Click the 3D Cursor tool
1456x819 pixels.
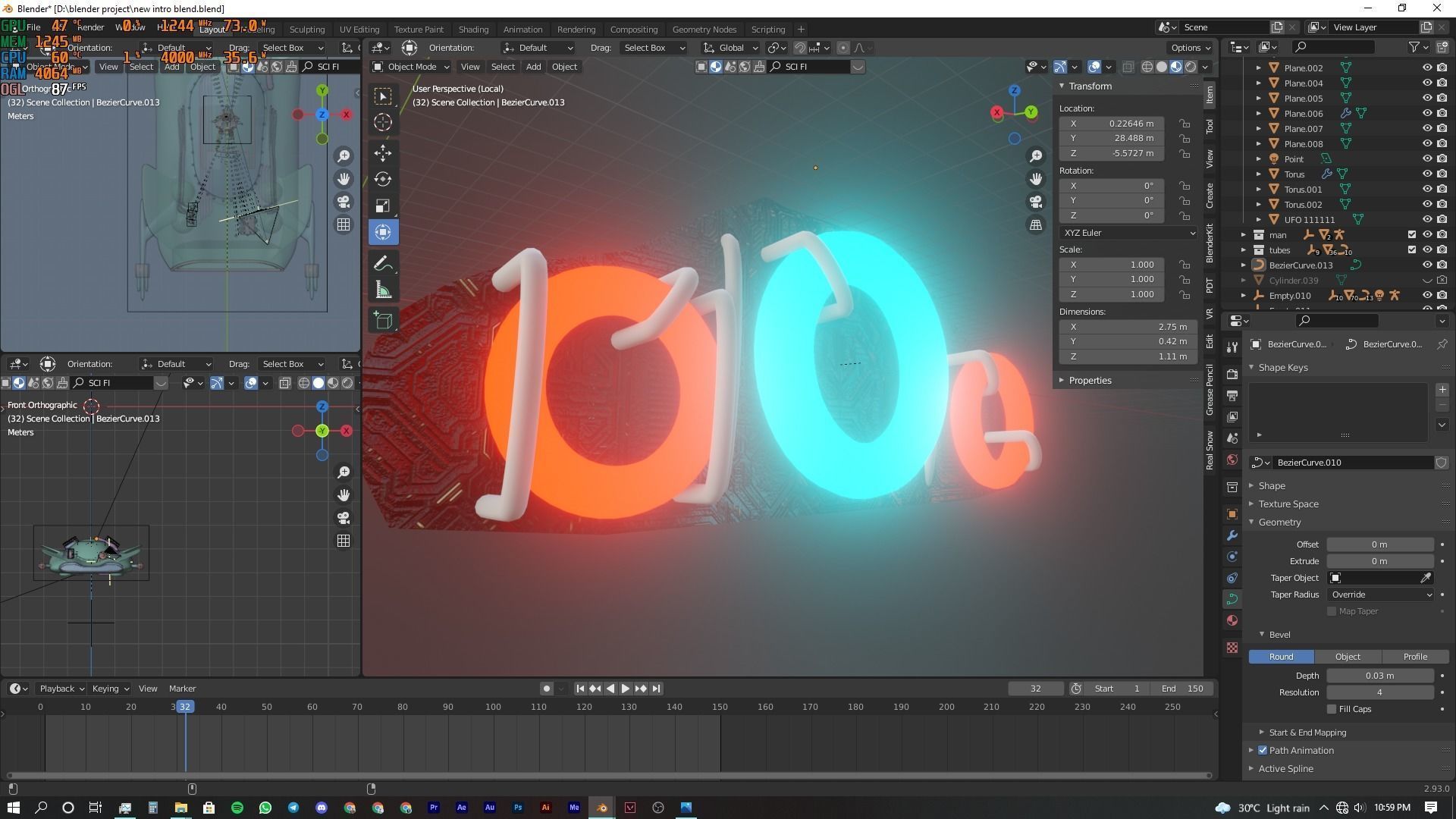383,123
